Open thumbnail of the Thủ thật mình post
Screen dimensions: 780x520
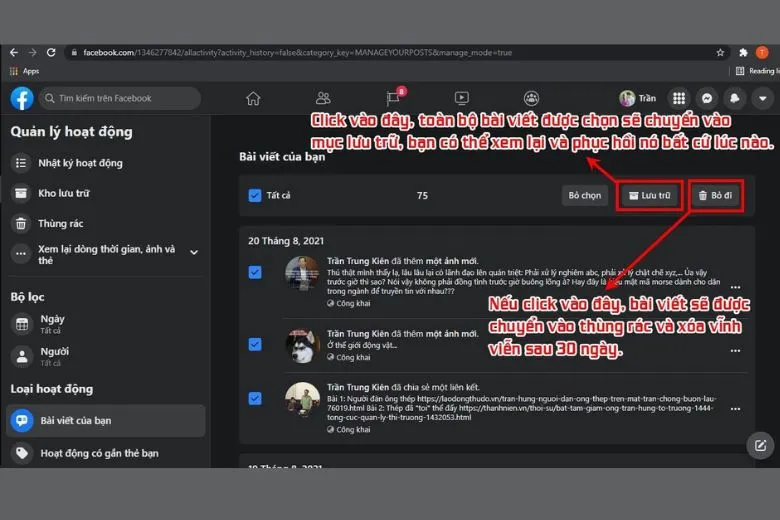[302, 273]
